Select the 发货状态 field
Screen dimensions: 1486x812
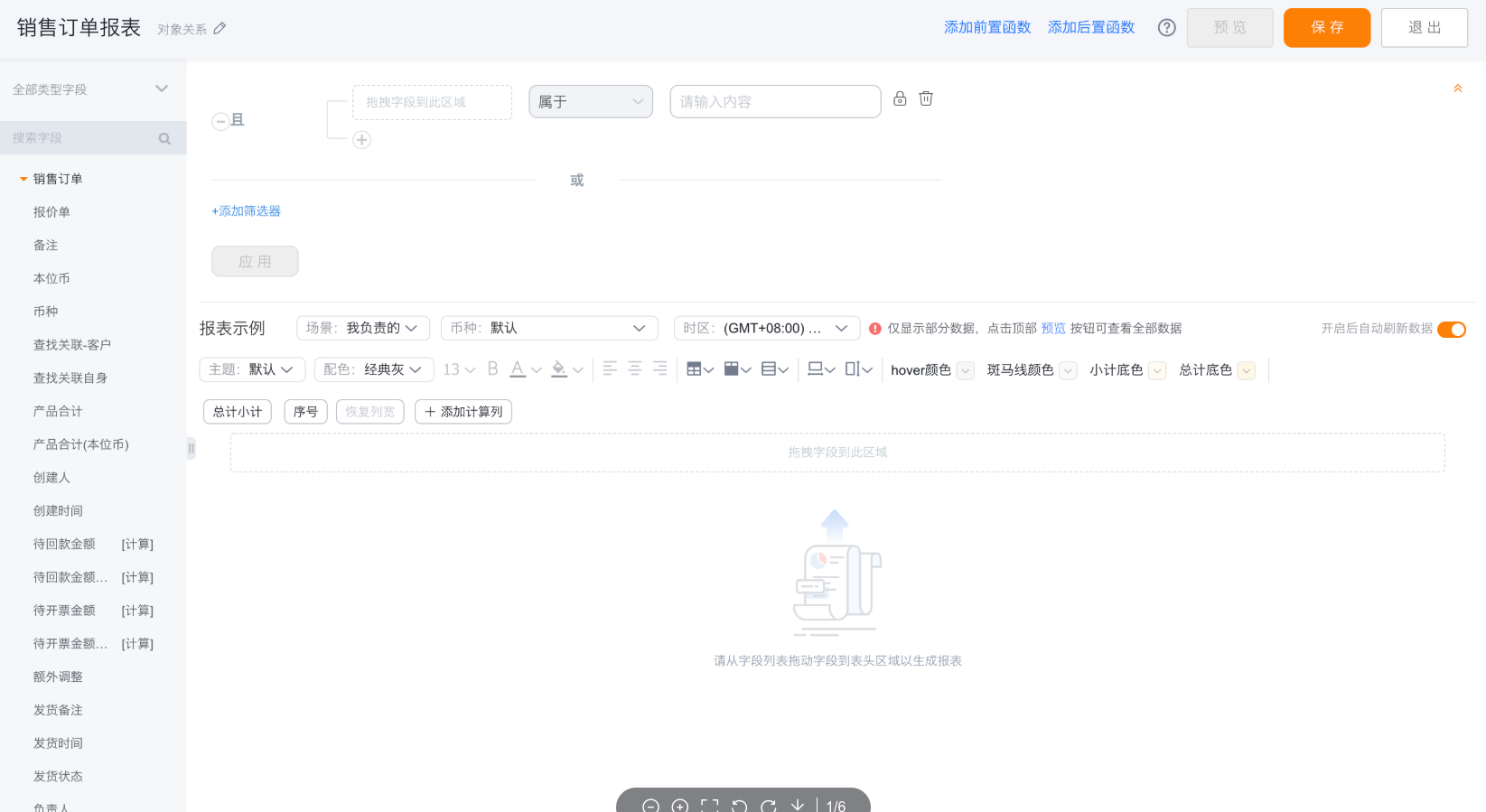[58, 777]
